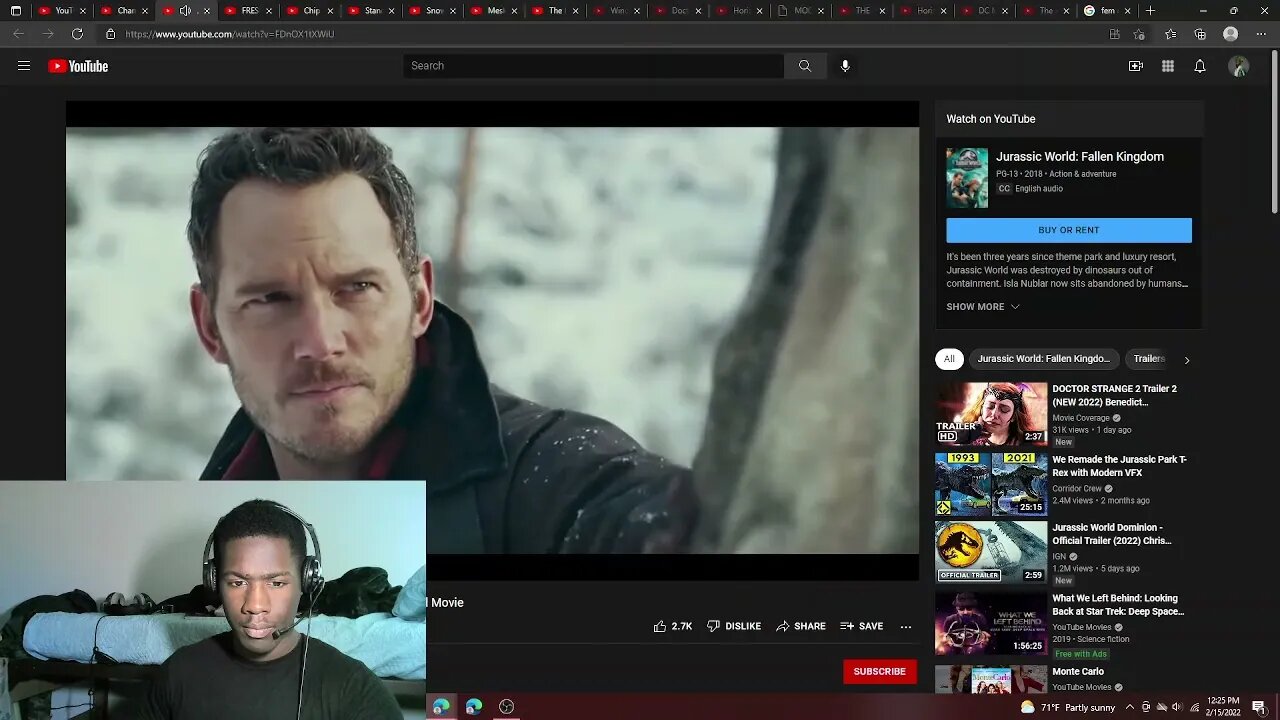
Task: Open the browser profile icon
Action: tap(1231, 34)
